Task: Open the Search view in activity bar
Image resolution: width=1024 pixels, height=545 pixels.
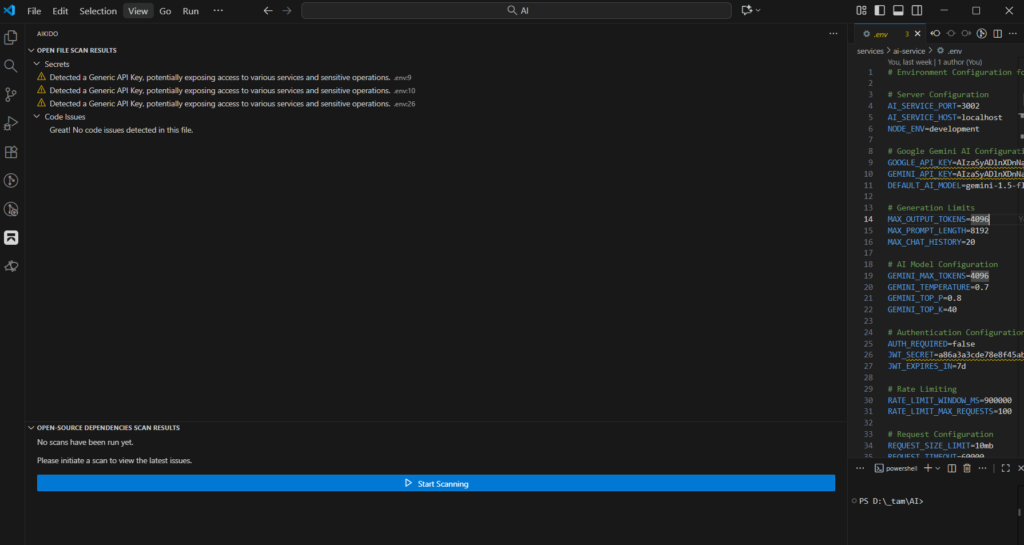Action: tap(11, 66)
